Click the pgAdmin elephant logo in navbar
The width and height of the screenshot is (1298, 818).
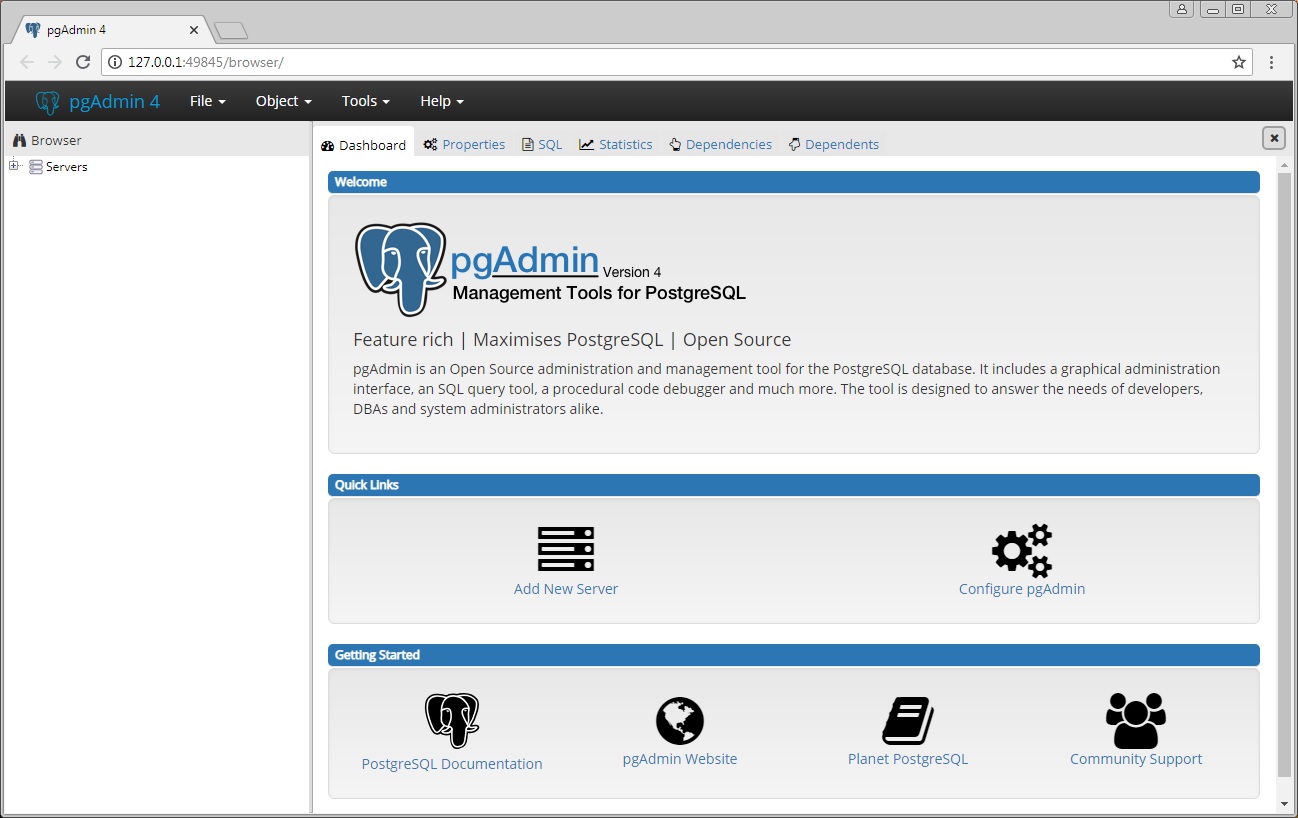(x=47, y=101)
